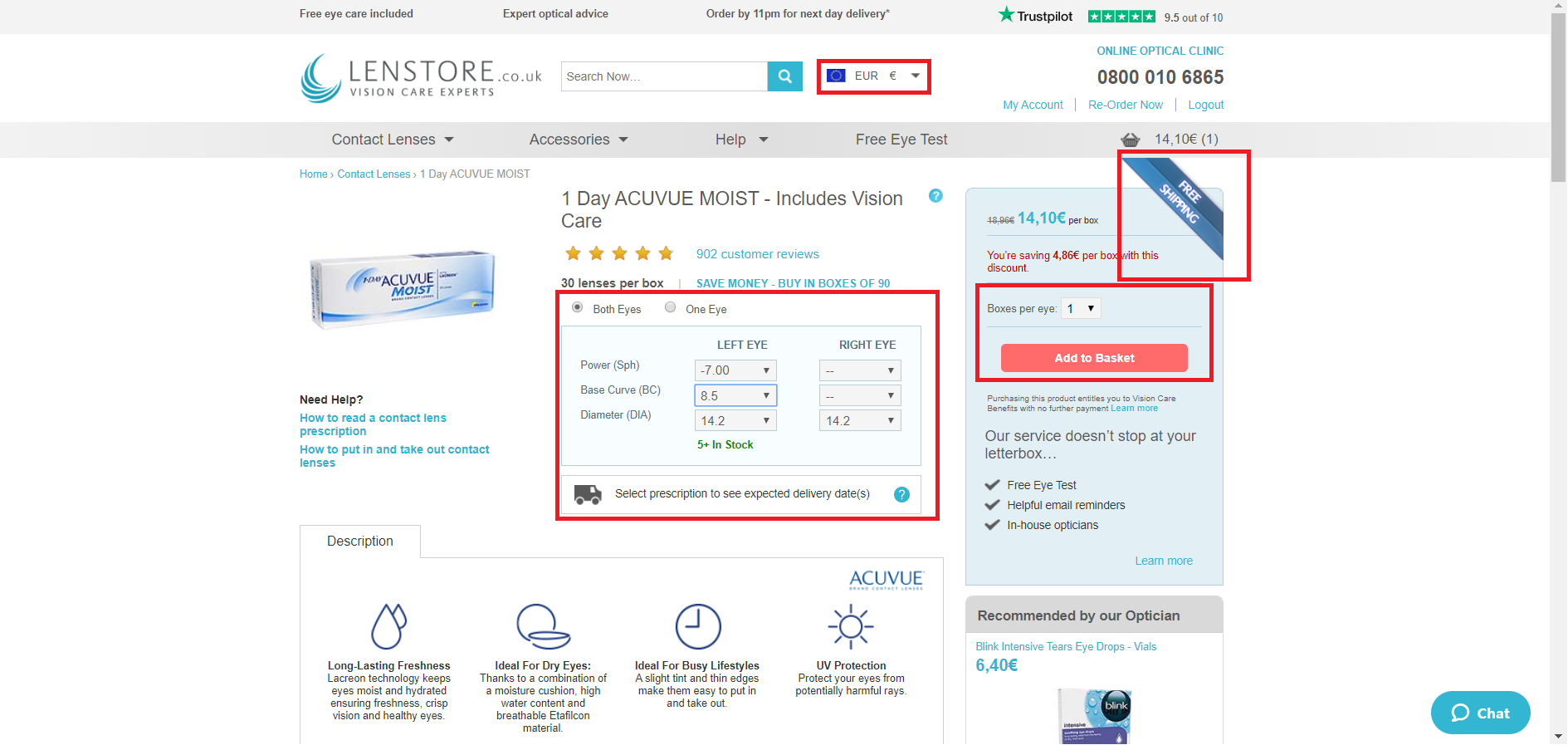
Task: Click the EU flag icon
Action: click(837, 76)
